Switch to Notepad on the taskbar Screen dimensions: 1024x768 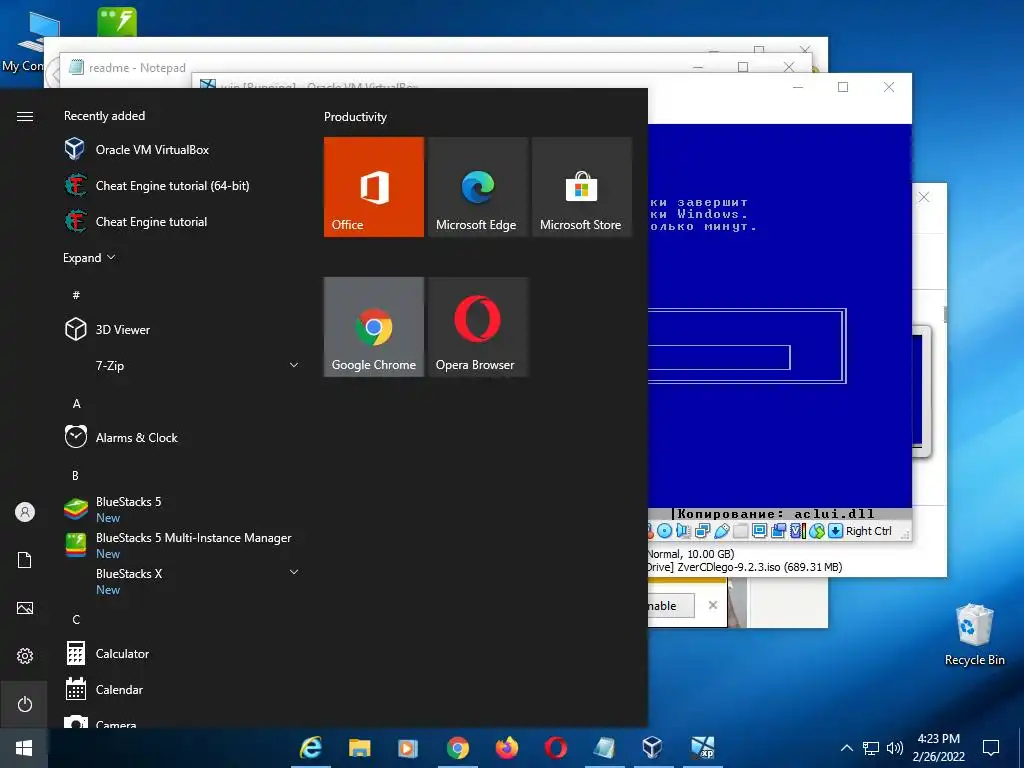[x=604, y=748]
